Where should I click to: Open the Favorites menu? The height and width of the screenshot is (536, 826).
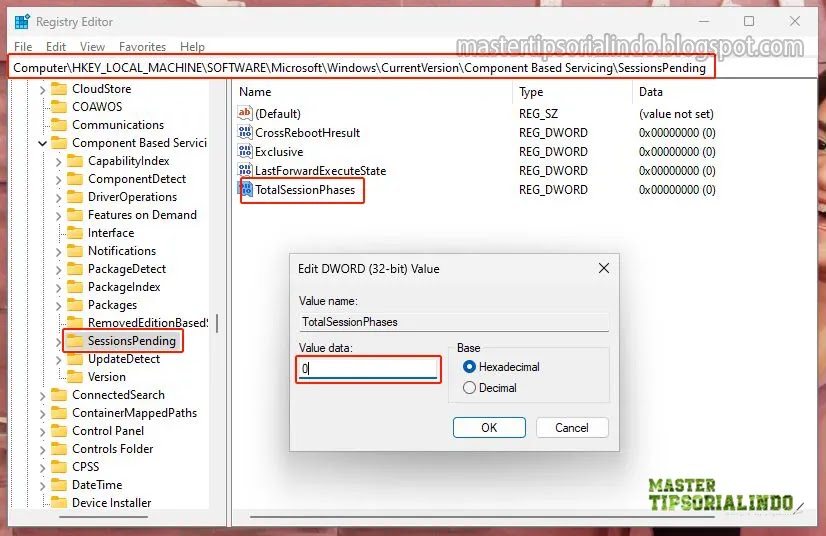click(142, 47)
